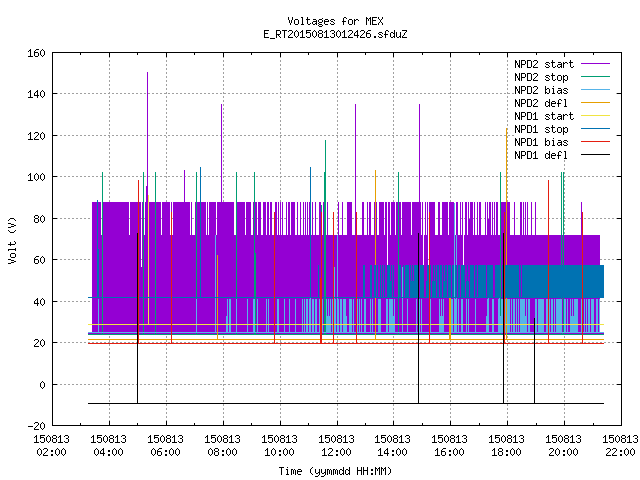640x480 pixels.
Task: Click the 'NPD1 stop' legend label
Action: pyautogui.click(x=541, y=129)
